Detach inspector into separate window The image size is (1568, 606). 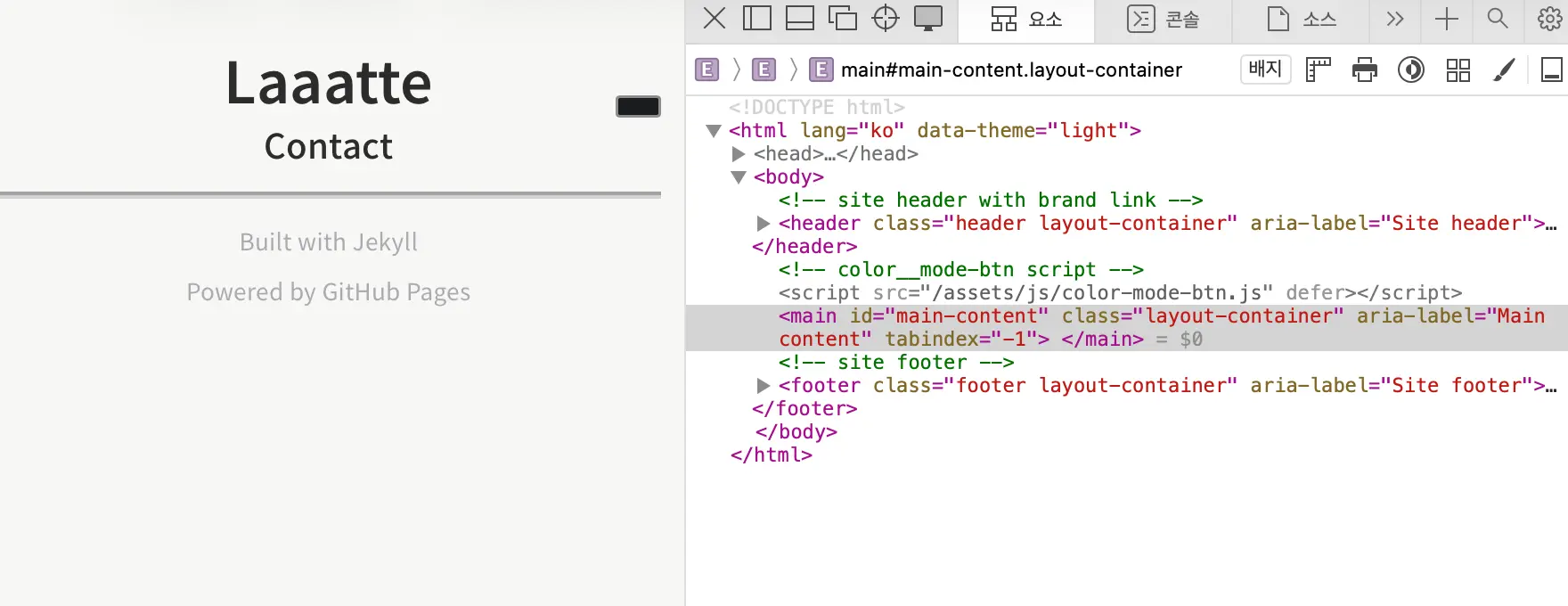(x=843, y=18)
